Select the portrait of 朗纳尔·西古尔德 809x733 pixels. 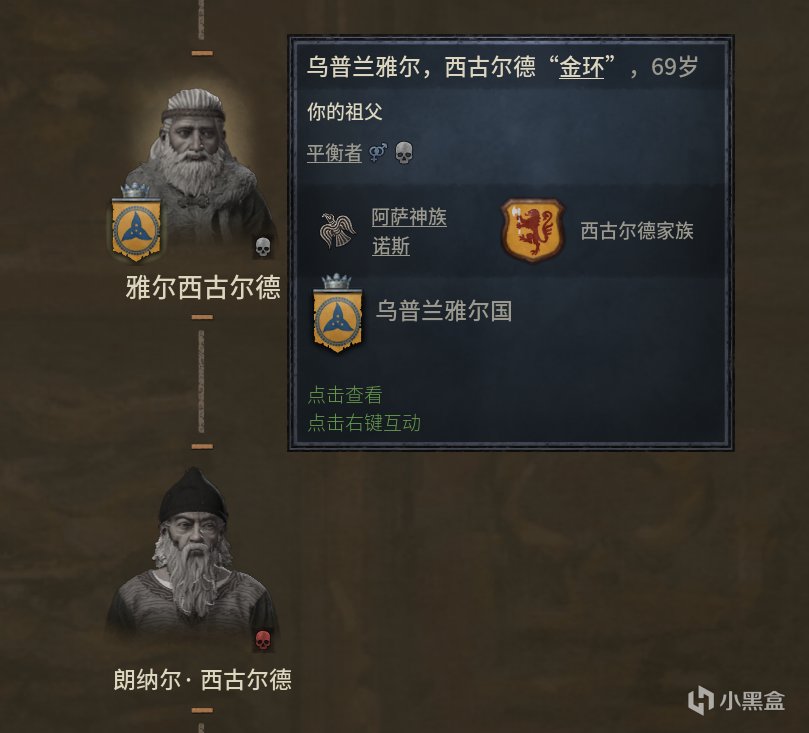(x=192, y=555)
